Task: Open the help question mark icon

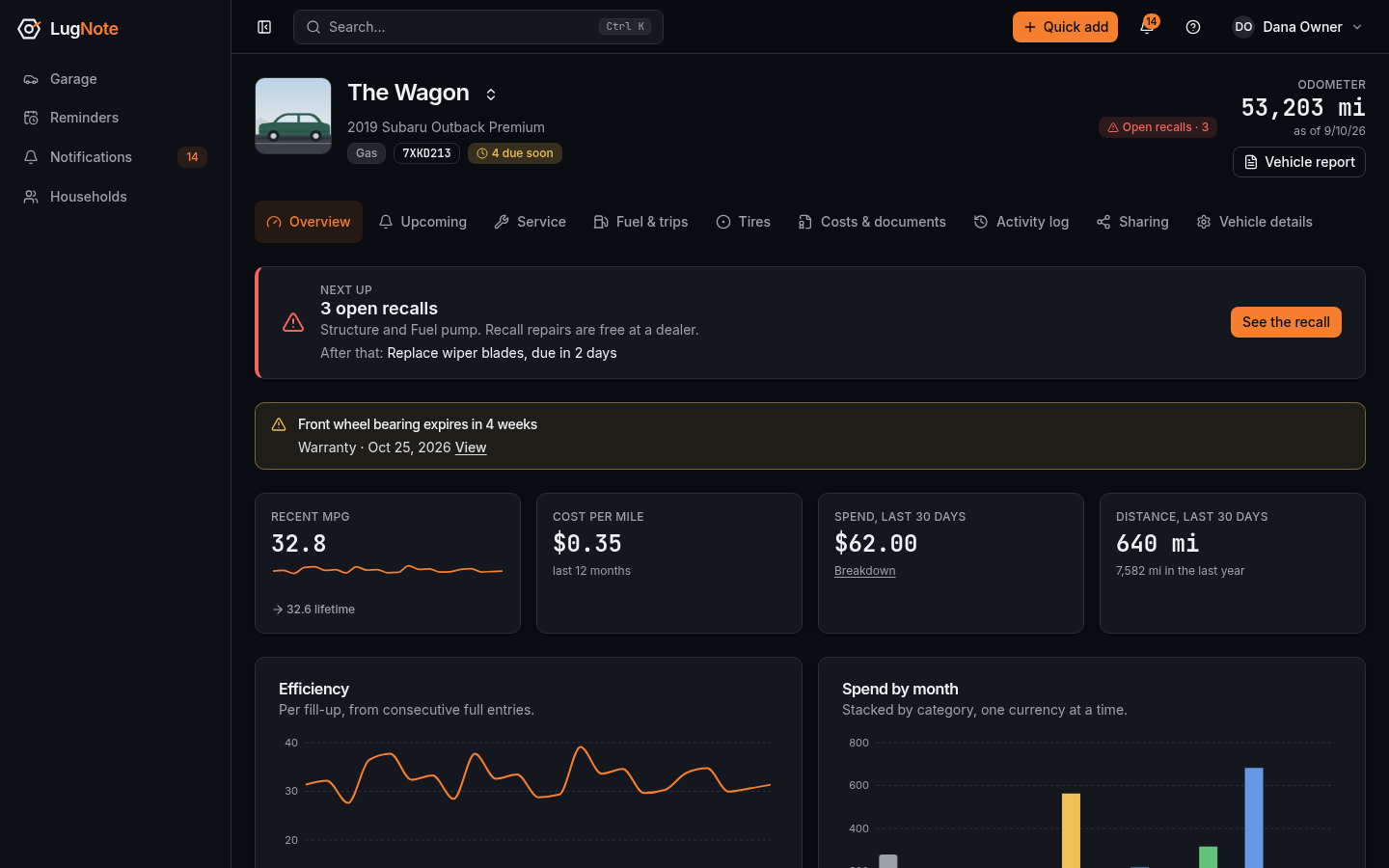Action: click(x=1193, y=27)
